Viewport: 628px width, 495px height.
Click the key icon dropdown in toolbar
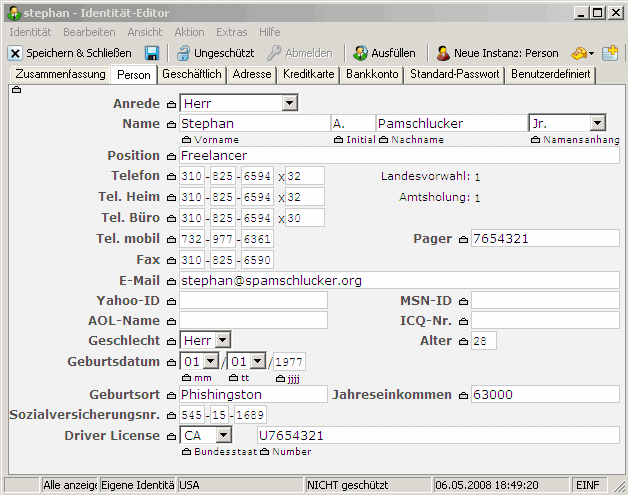(x=582, y=53)
